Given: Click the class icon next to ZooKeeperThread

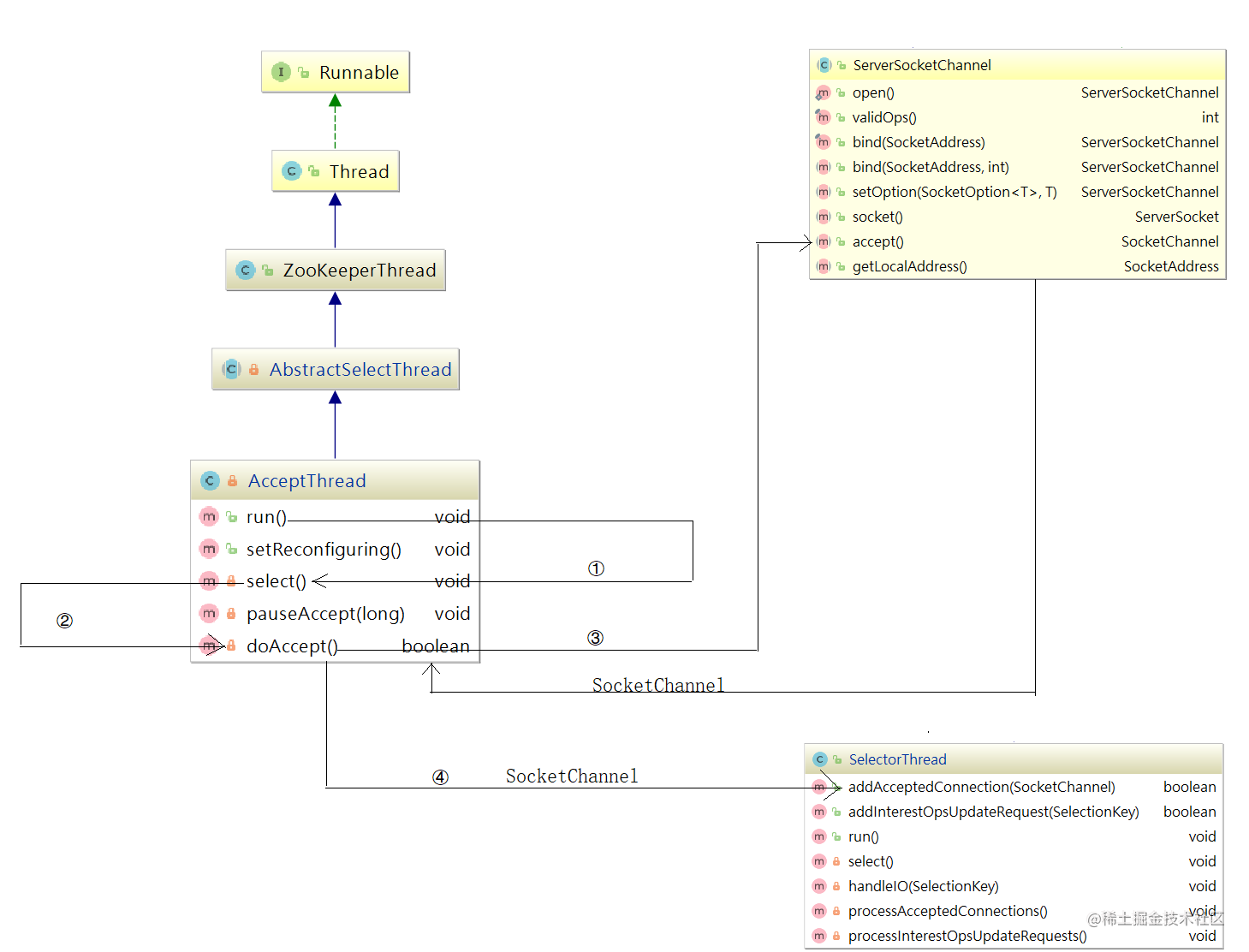Looking at the screenshot, I should click(245, 270).
